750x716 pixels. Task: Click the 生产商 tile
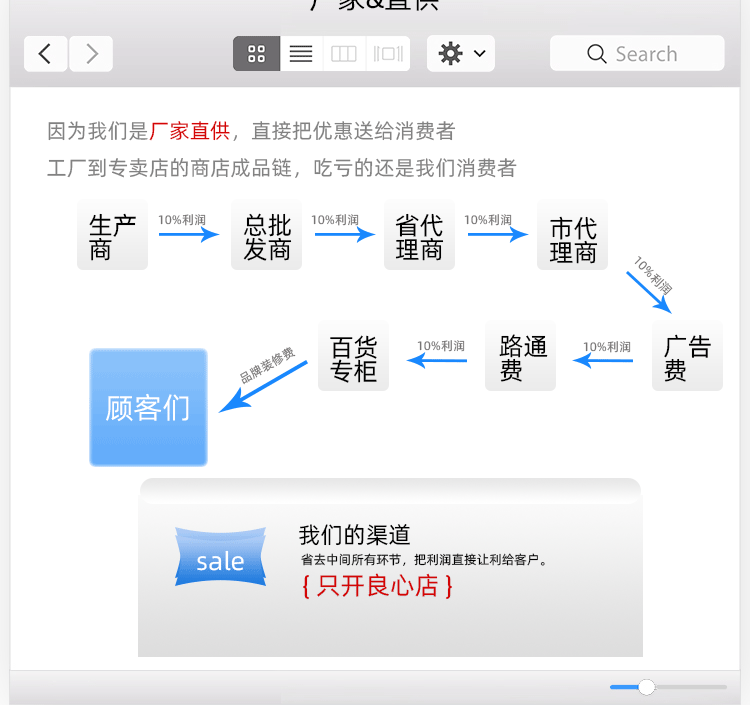pos(112,235)
